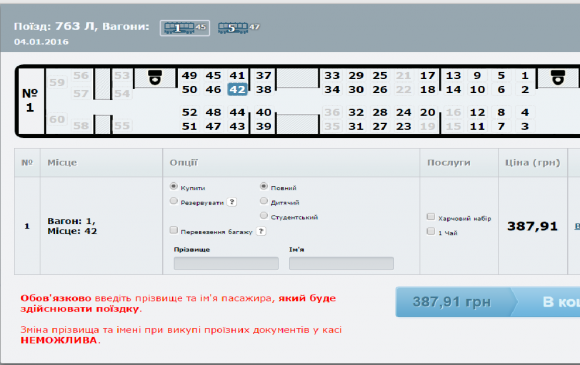
Task: Pick seat 41 on the wagon map
Action: (x=237, y=75)
